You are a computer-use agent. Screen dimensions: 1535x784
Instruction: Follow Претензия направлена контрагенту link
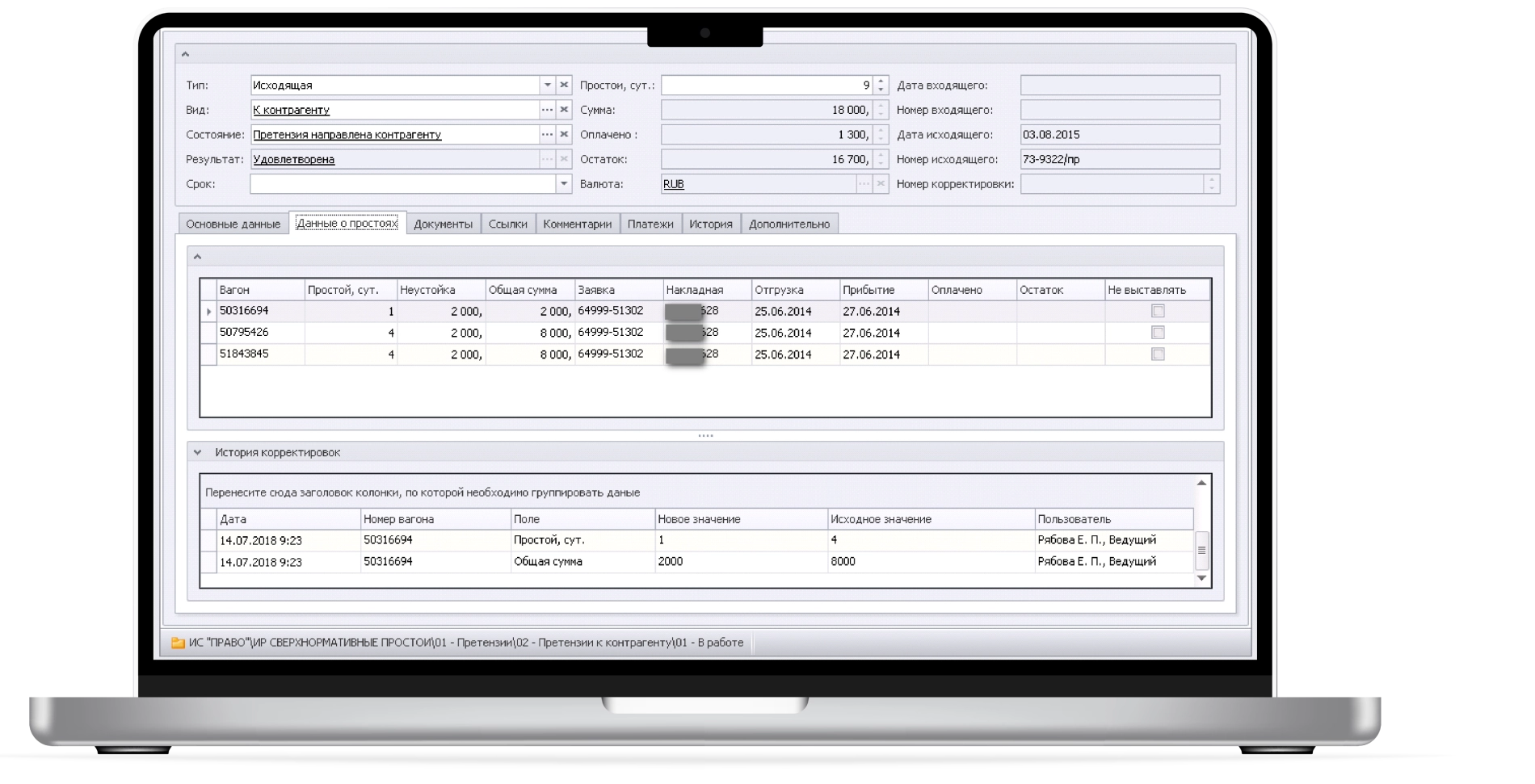(x=347, y=135)
